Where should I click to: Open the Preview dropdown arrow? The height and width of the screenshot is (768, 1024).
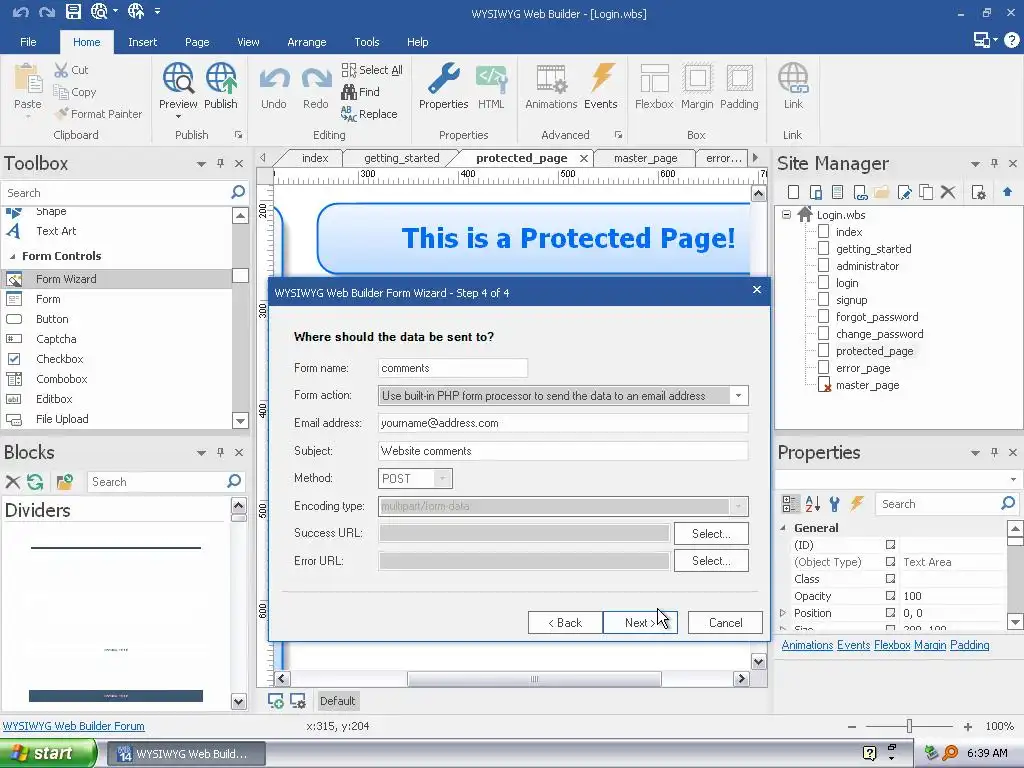point(178,117)
